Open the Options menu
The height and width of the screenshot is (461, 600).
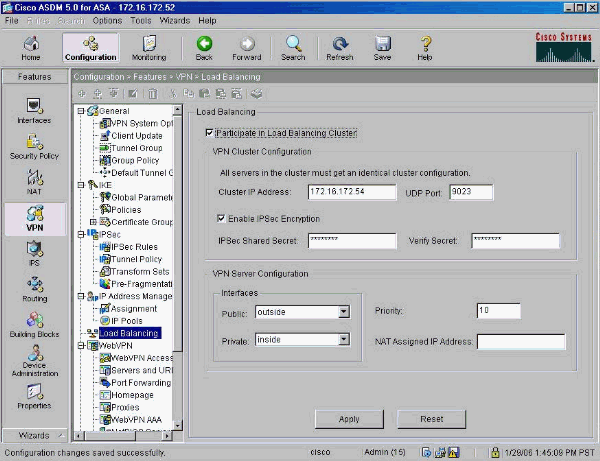click(x=107, y=21)
